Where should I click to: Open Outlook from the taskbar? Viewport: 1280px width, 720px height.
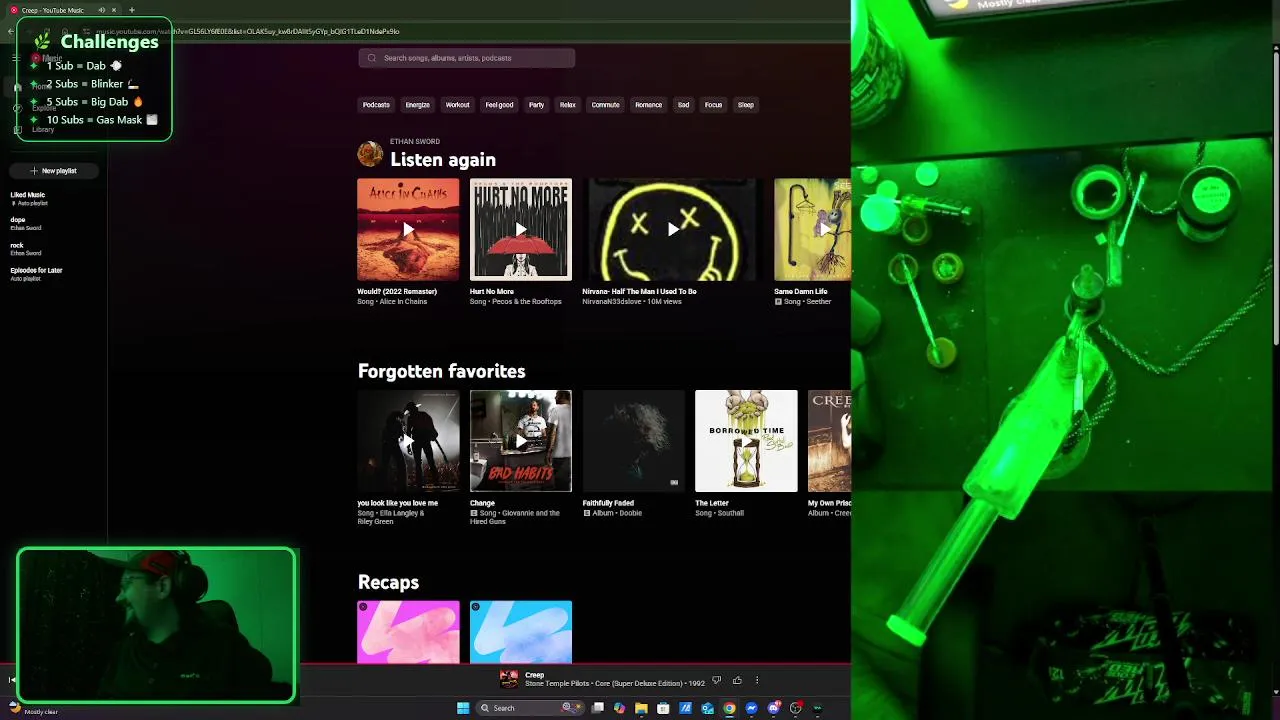(707, 708)
